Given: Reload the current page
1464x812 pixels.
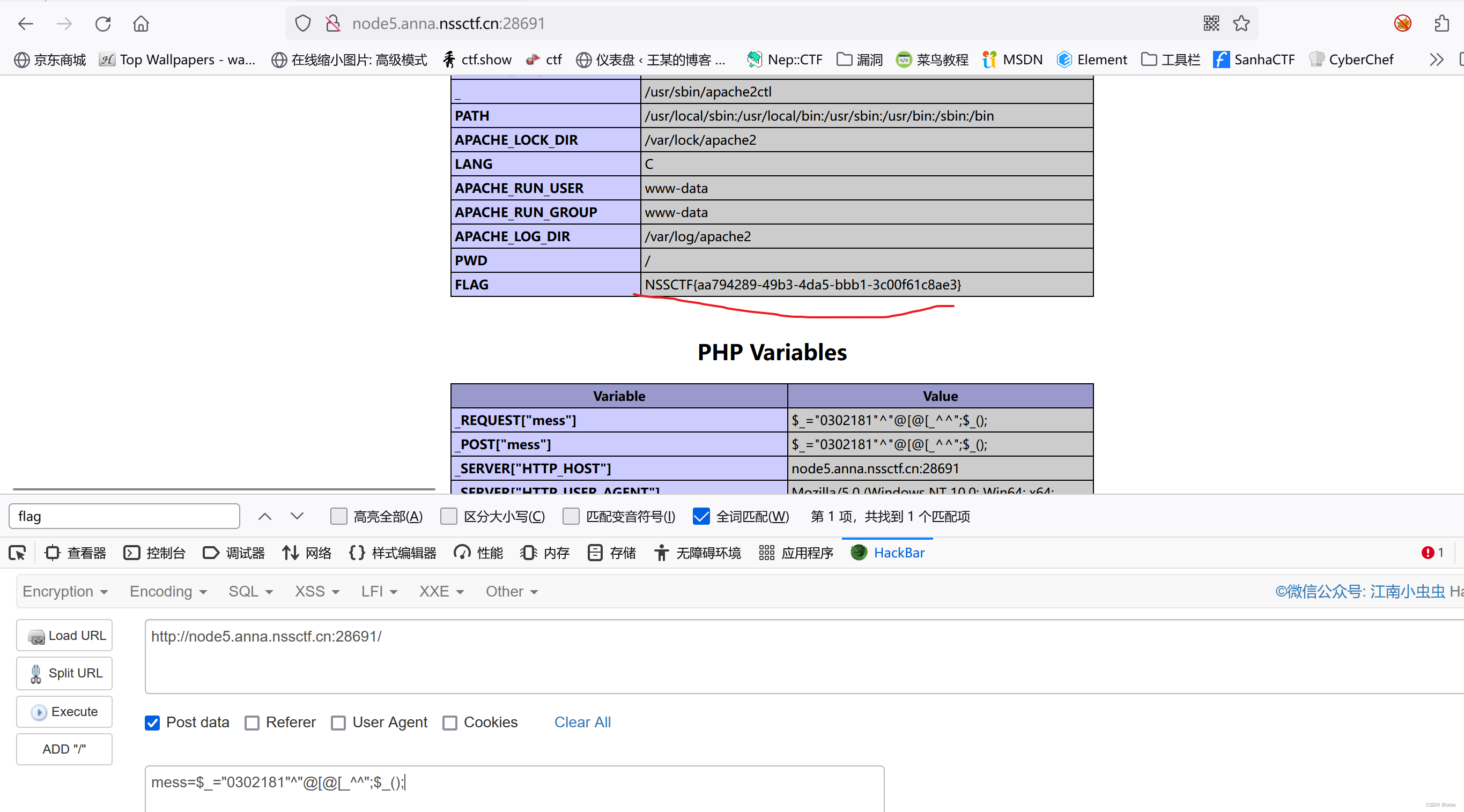Looking at the screenshot, I should [x=103, y=23].
